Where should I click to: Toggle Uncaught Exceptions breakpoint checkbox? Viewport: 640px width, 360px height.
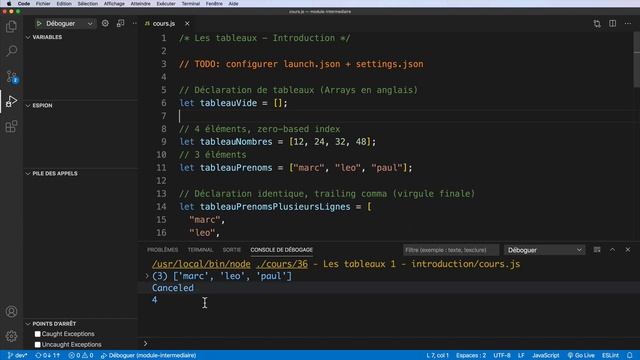pos(38,344)
